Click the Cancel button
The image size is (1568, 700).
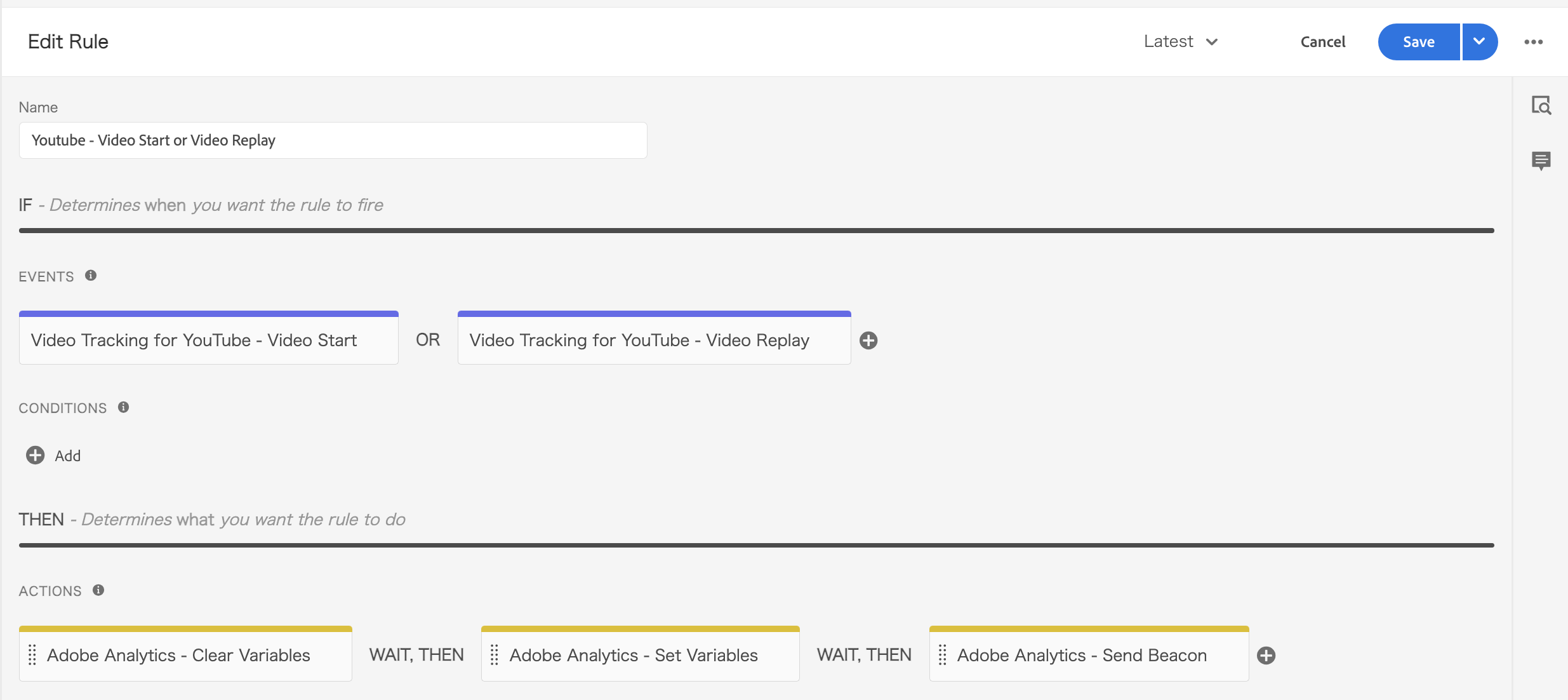click(1323, 42)
